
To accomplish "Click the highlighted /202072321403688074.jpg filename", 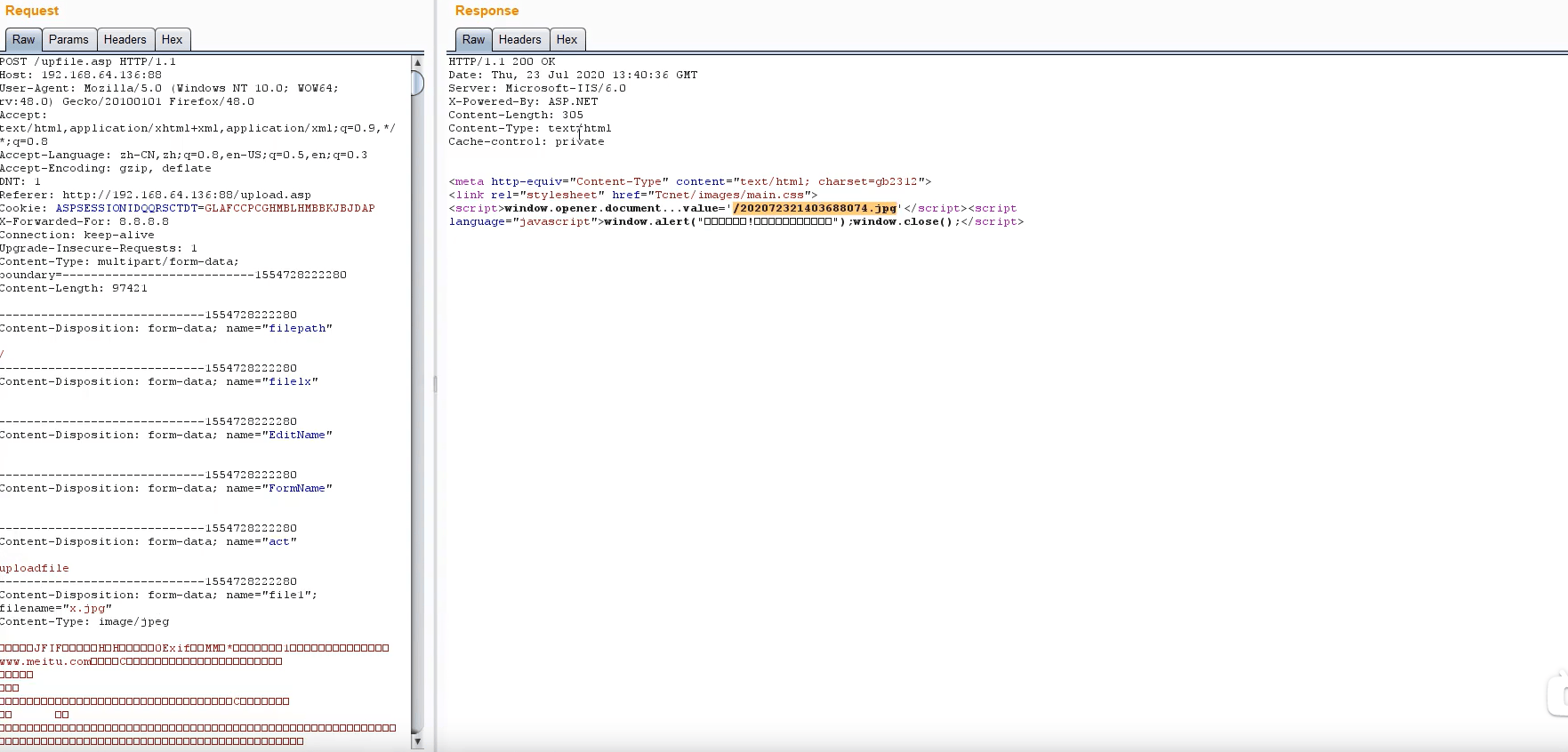I will 815,208.
